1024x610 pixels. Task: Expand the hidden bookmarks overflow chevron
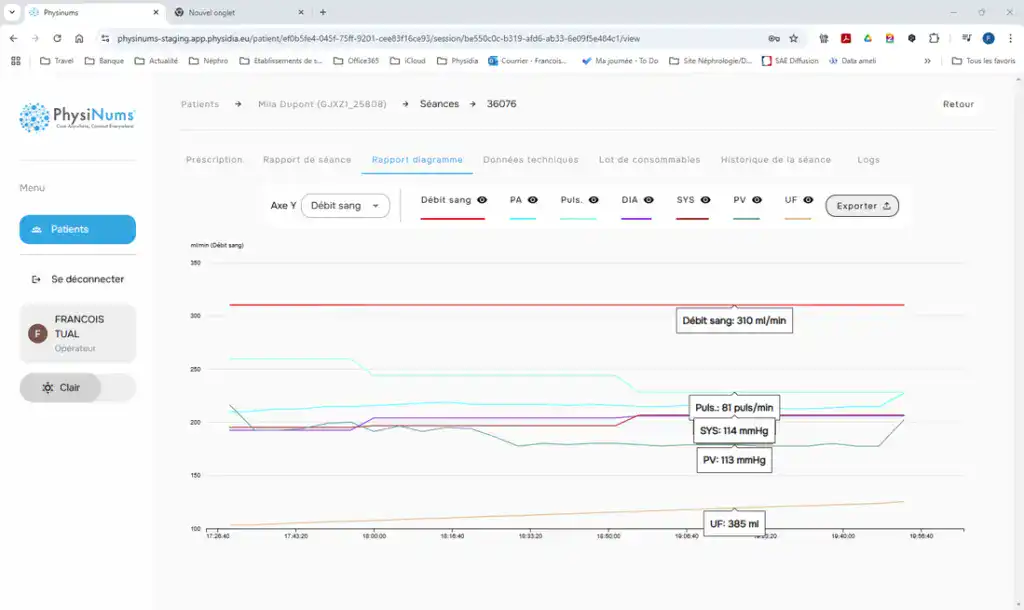click(x=927, y=61)
